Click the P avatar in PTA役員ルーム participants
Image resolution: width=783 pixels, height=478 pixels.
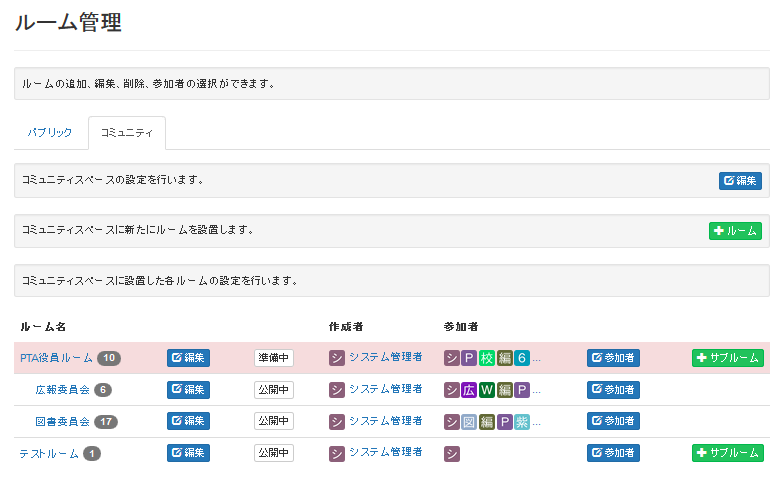469,358
